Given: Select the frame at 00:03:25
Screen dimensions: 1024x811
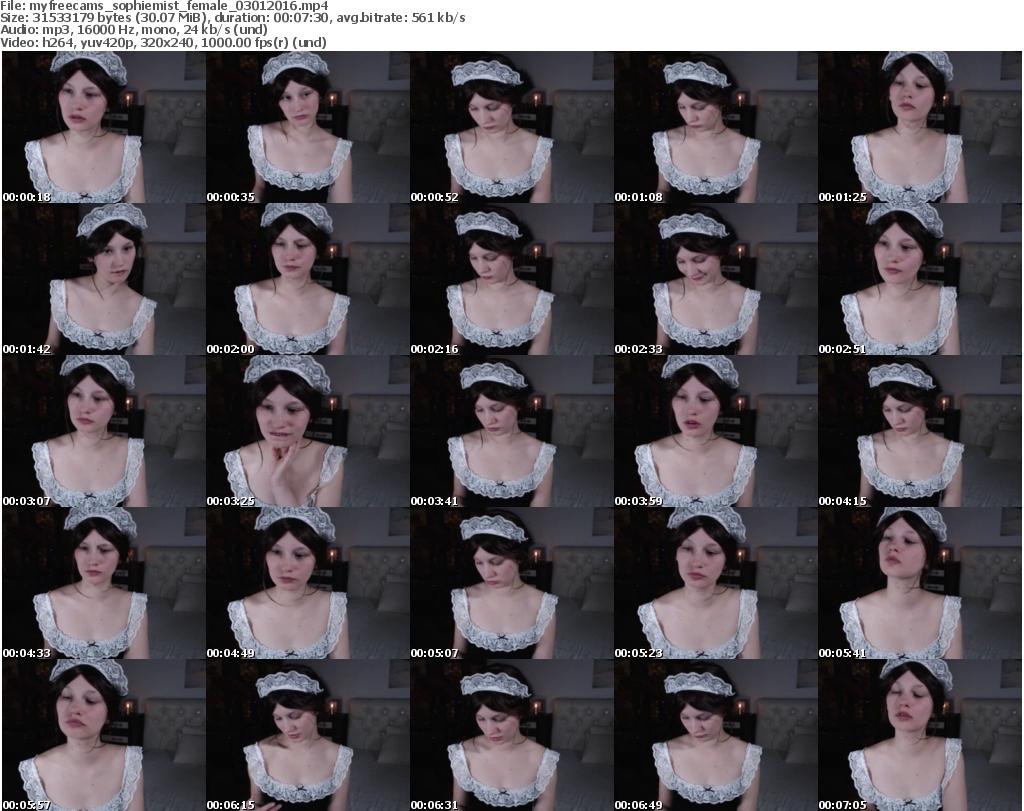Looking at the screenshot, I should pos(308,432).
